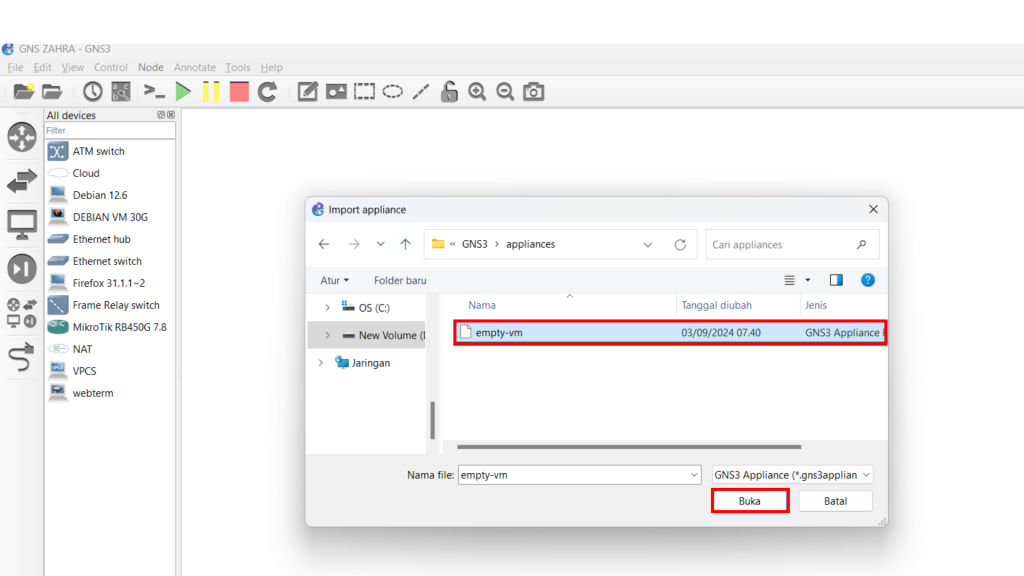This screenshot has width=1024, height=576.
Task: Select the Add a link cable tool
Action: [x=22, y=358]
